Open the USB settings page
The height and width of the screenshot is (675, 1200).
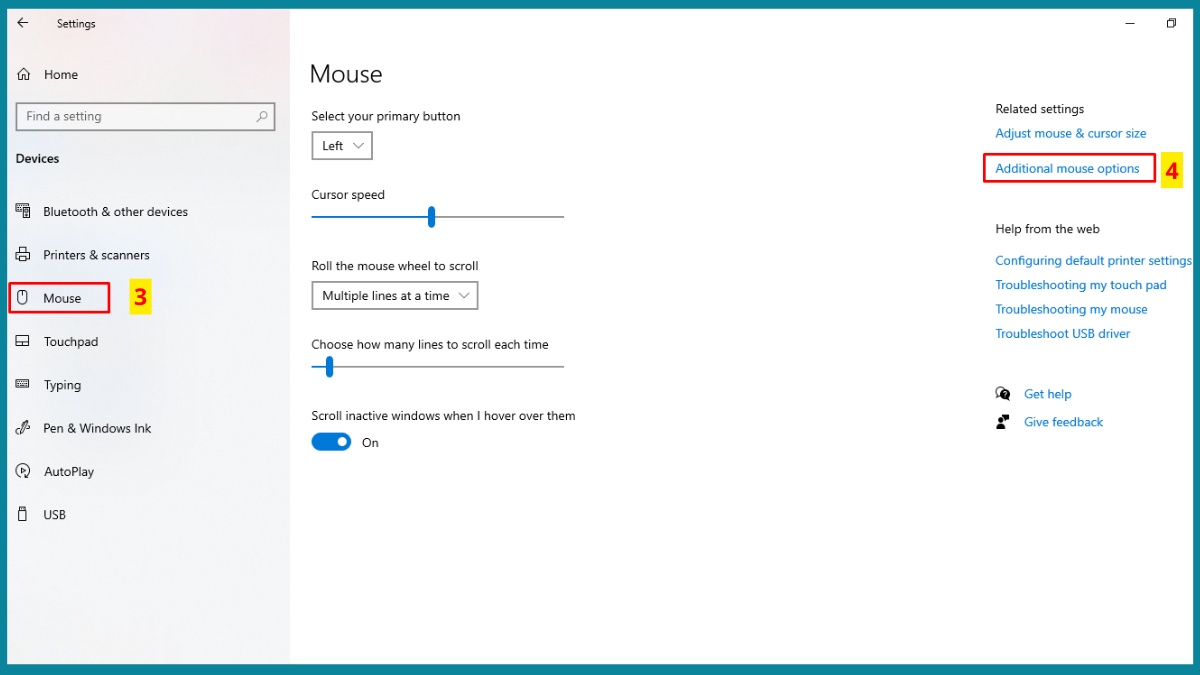coord(54,515)
